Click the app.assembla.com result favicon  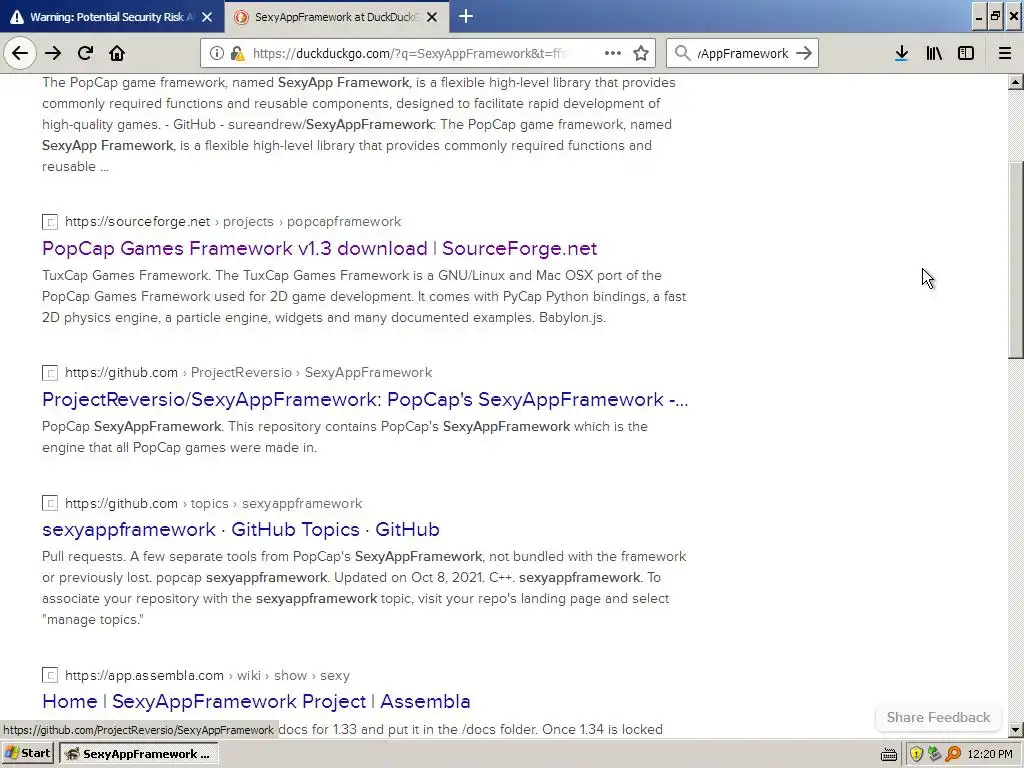[x=50, y=675]
